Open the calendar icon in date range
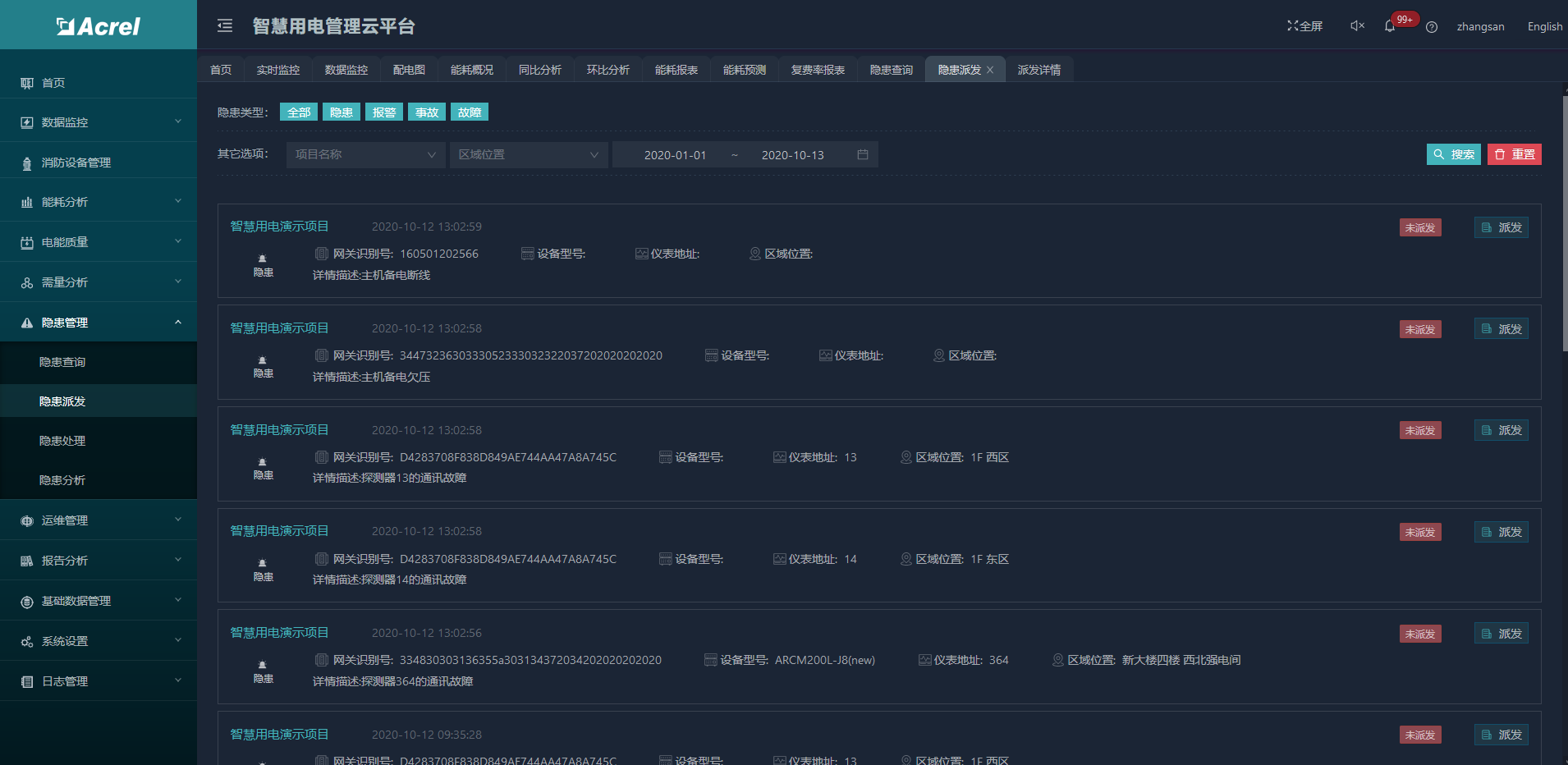Screen dimensions: 1568x765 pos(863,154)
